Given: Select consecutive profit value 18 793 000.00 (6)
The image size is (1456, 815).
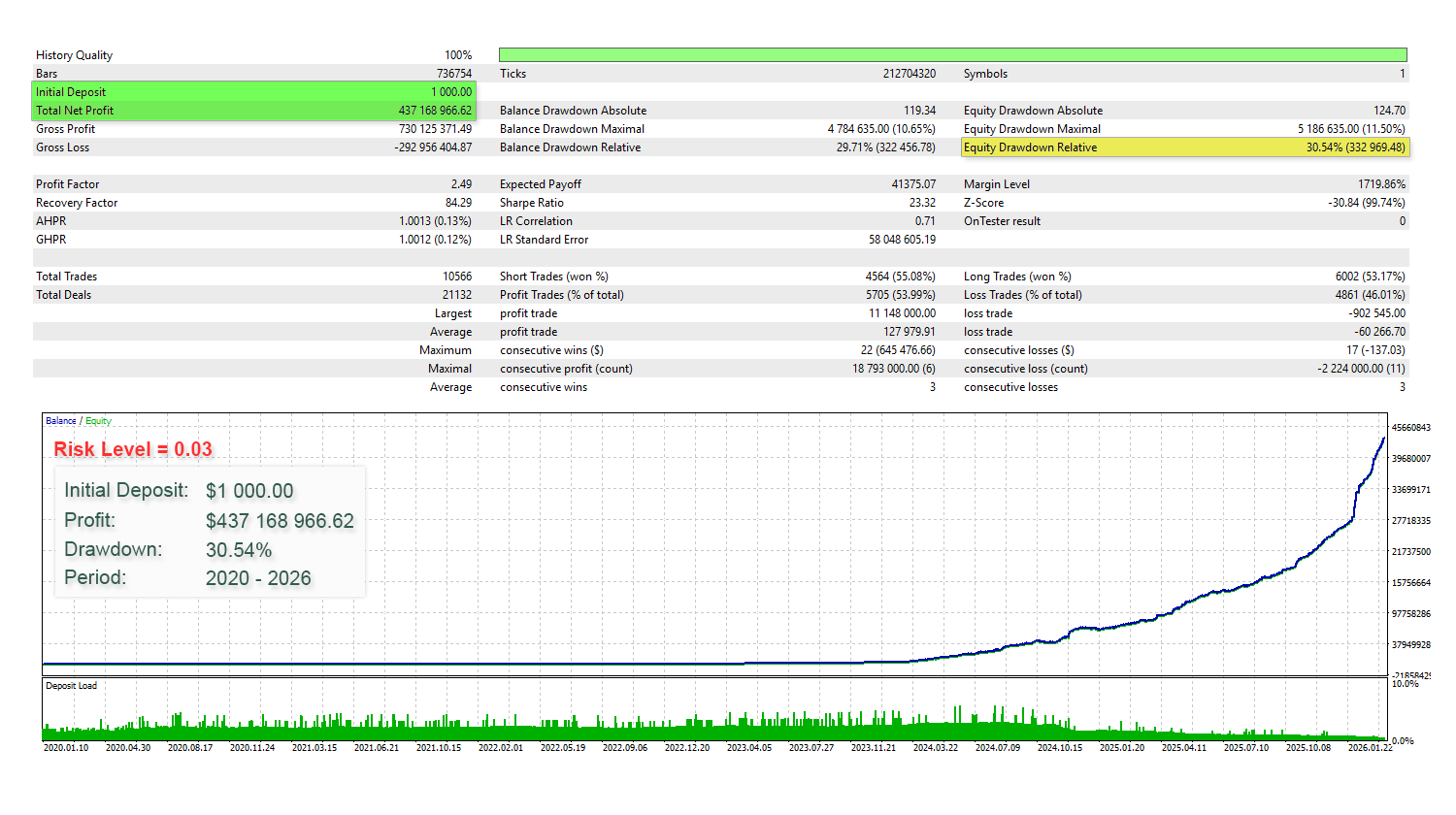Looking at the screenshot, I should point(894,369).
